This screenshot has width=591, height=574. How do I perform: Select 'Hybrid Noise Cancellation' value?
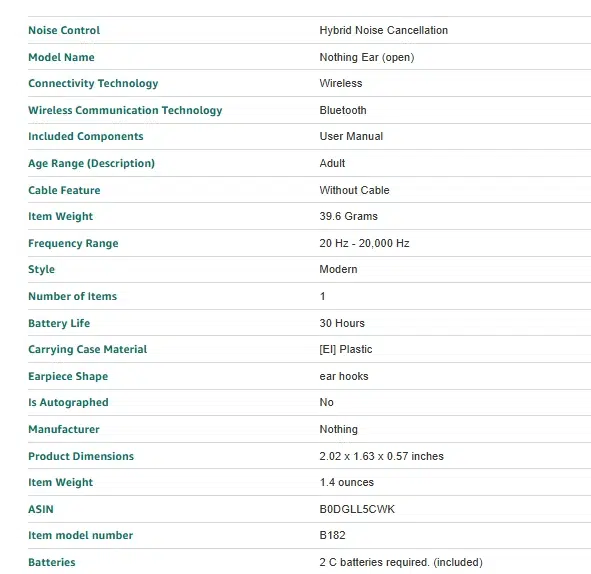point(384,30)
